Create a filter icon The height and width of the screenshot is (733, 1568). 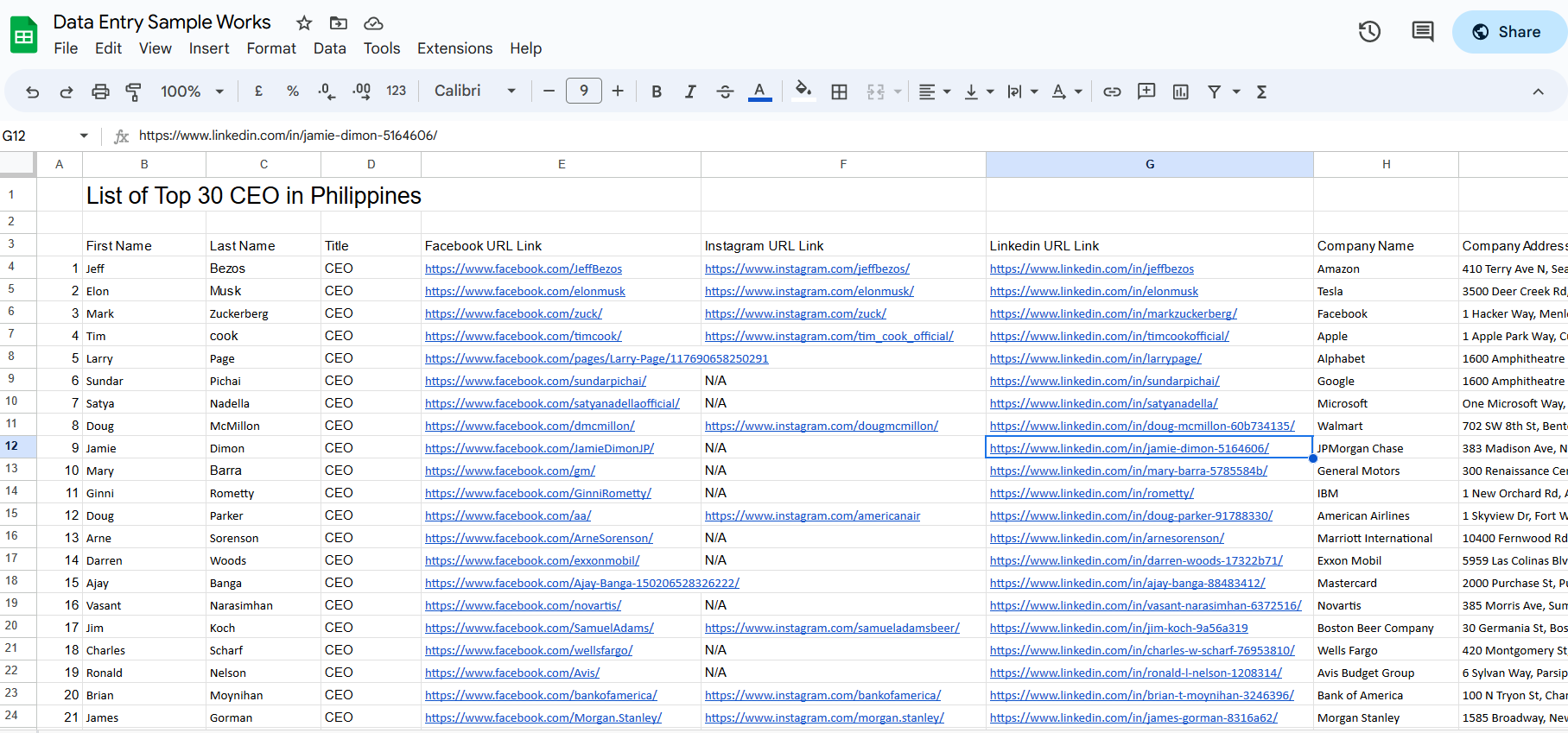point(1214,92)
